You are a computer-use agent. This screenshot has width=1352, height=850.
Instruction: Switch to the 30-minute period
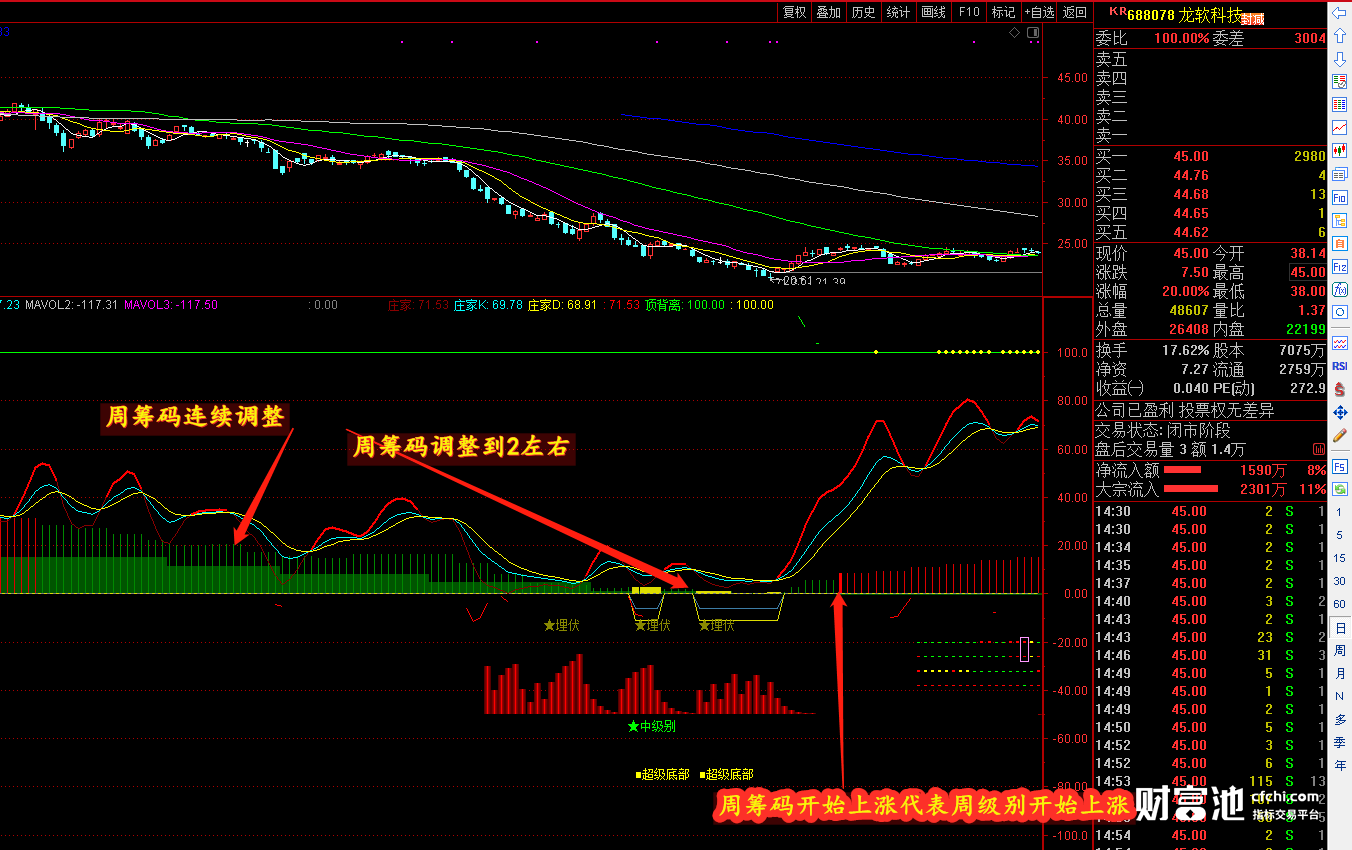coord(1340,581)
